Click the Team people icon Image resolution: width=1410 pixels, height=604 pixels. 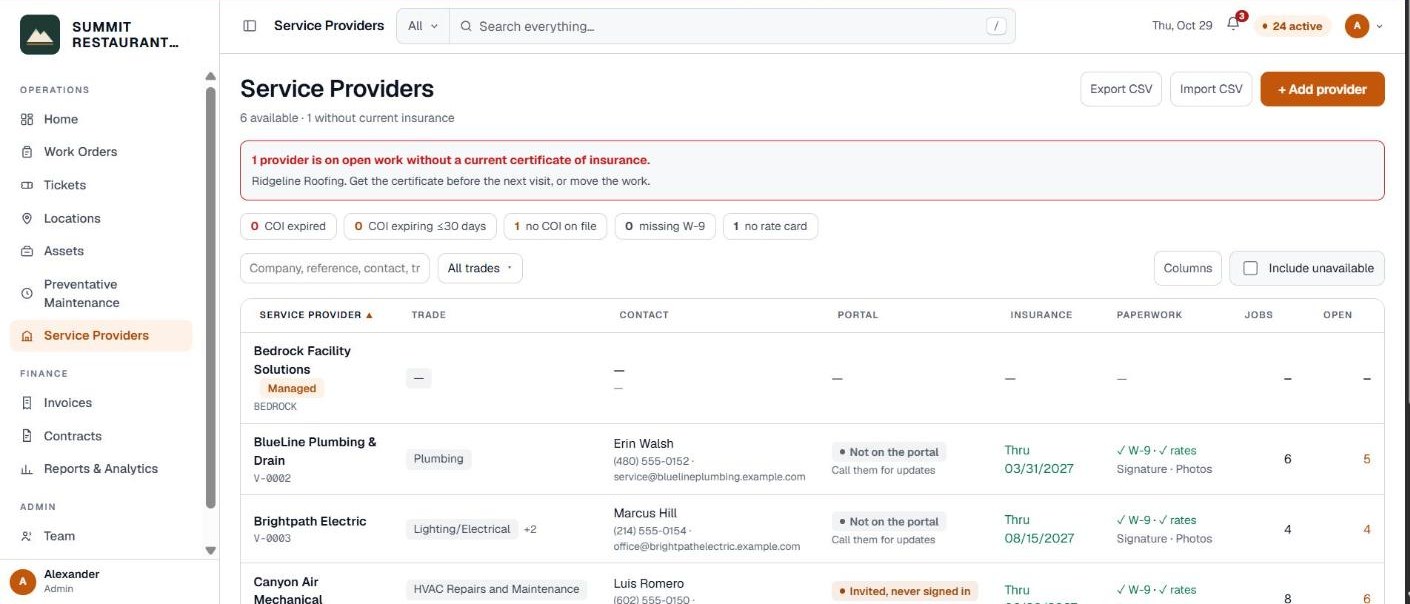point(27,536)
